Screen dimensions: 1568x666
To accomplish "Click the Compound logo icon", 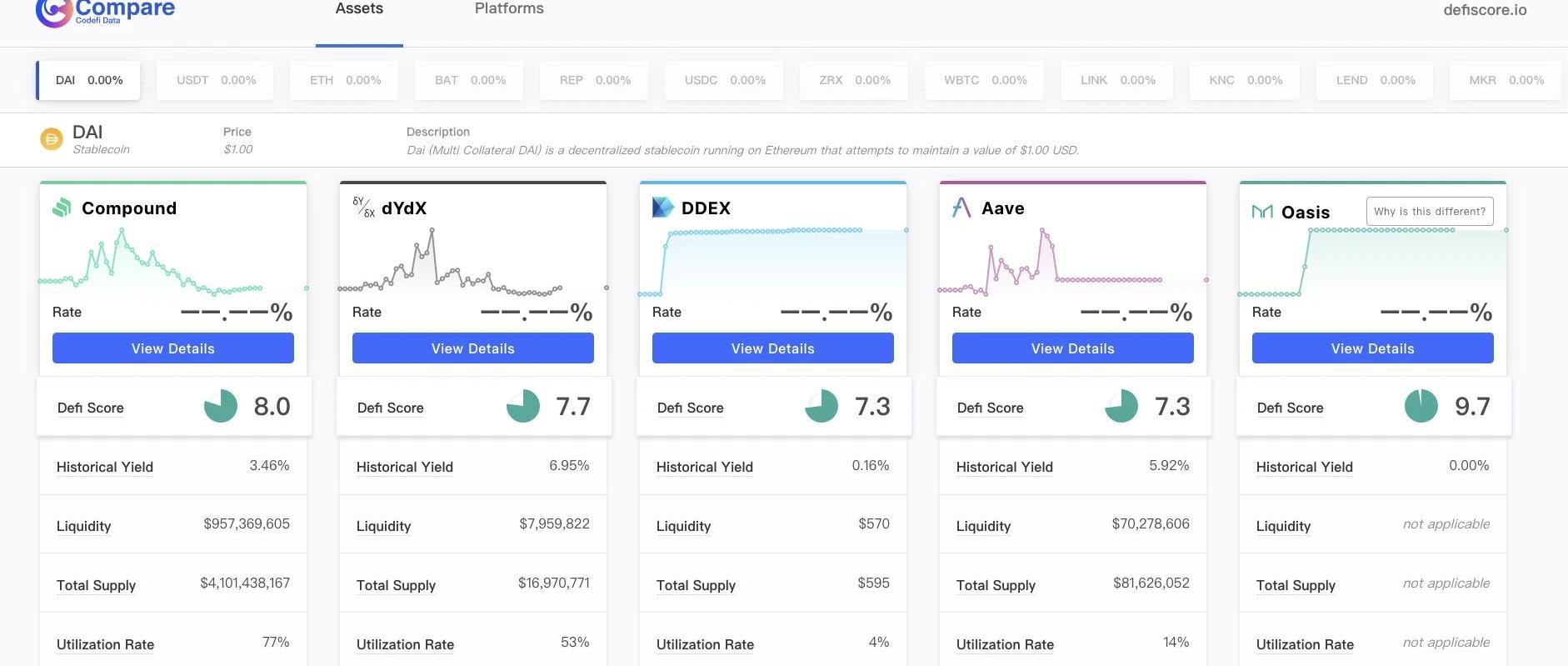I will [62, 208].
